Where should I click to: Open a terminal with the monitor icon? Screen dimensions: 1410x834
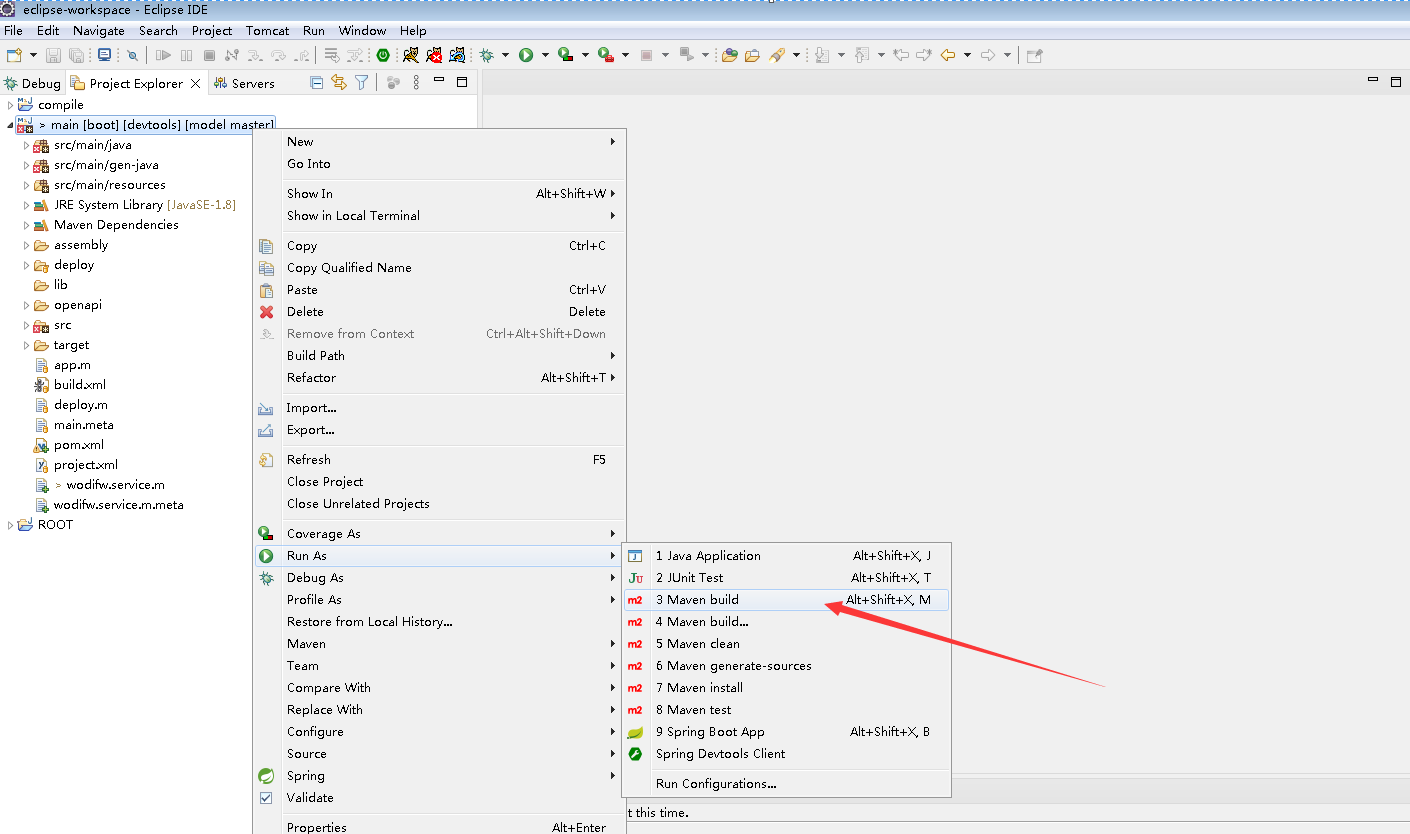coord(104,55)
